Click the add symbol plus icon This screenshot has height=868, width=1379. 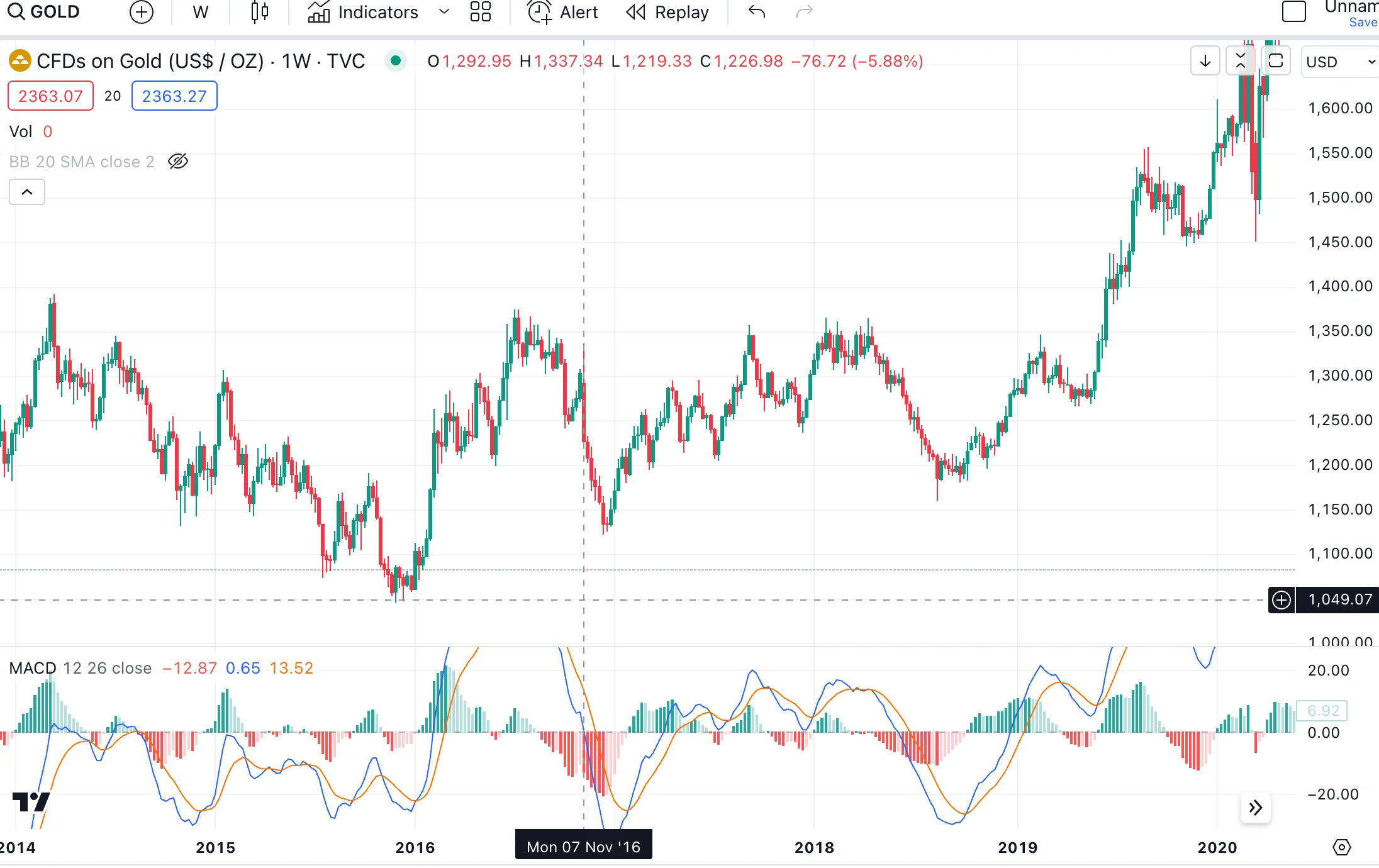[141, 12]
